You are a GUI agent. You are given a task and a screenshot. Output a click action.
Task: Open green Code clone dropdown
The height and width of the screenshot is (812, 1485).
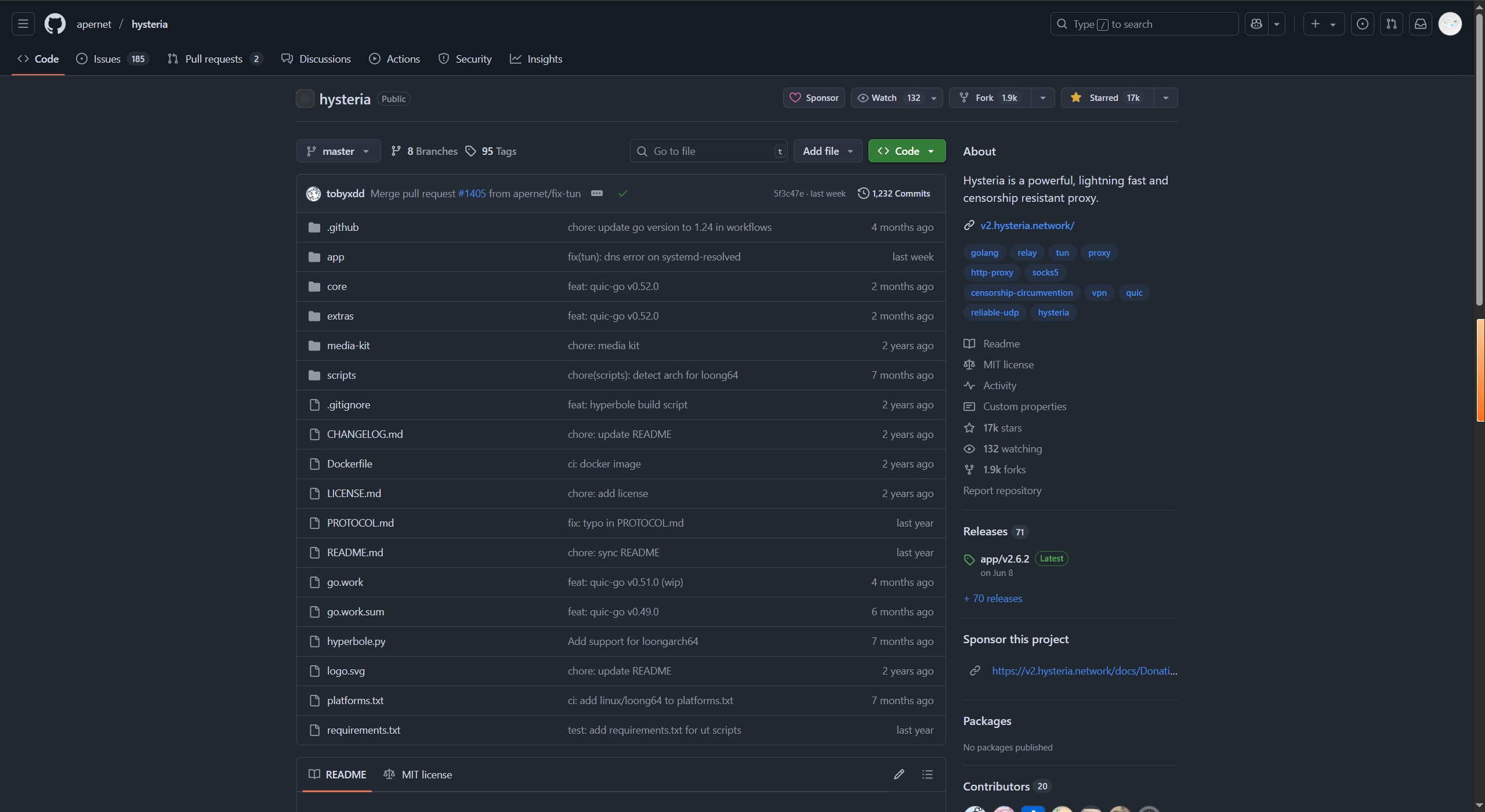[x=907, y=151]
